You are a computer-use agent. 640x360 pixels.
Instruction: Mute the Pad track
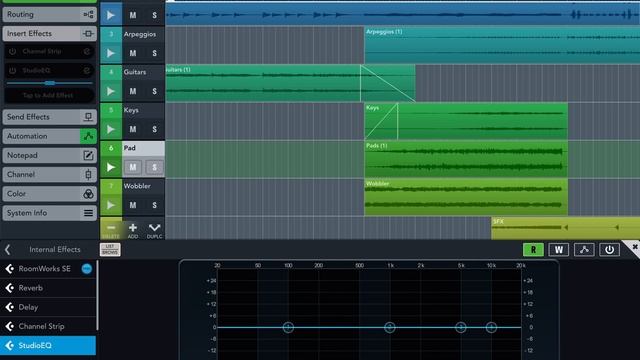click(133, 167)
